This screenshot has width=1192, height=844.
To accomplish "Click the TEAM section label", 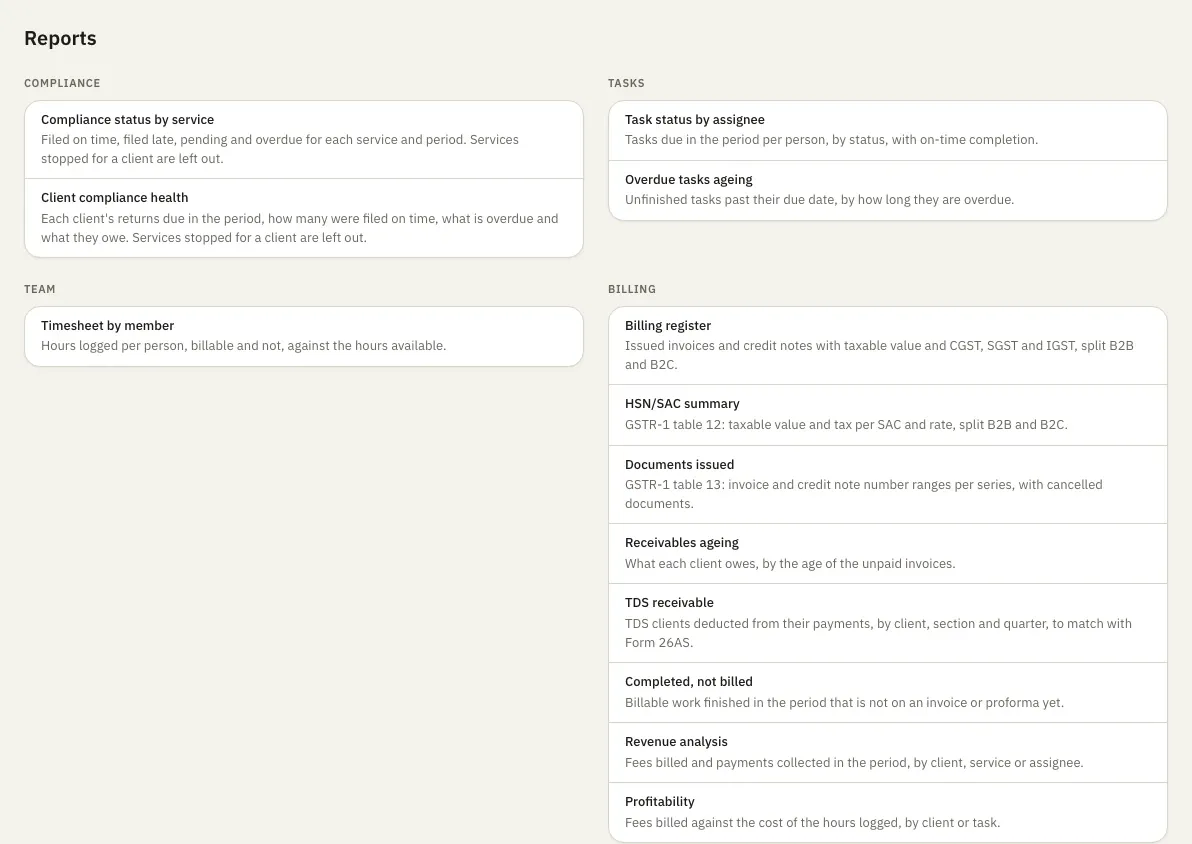I will click(40, 289).
